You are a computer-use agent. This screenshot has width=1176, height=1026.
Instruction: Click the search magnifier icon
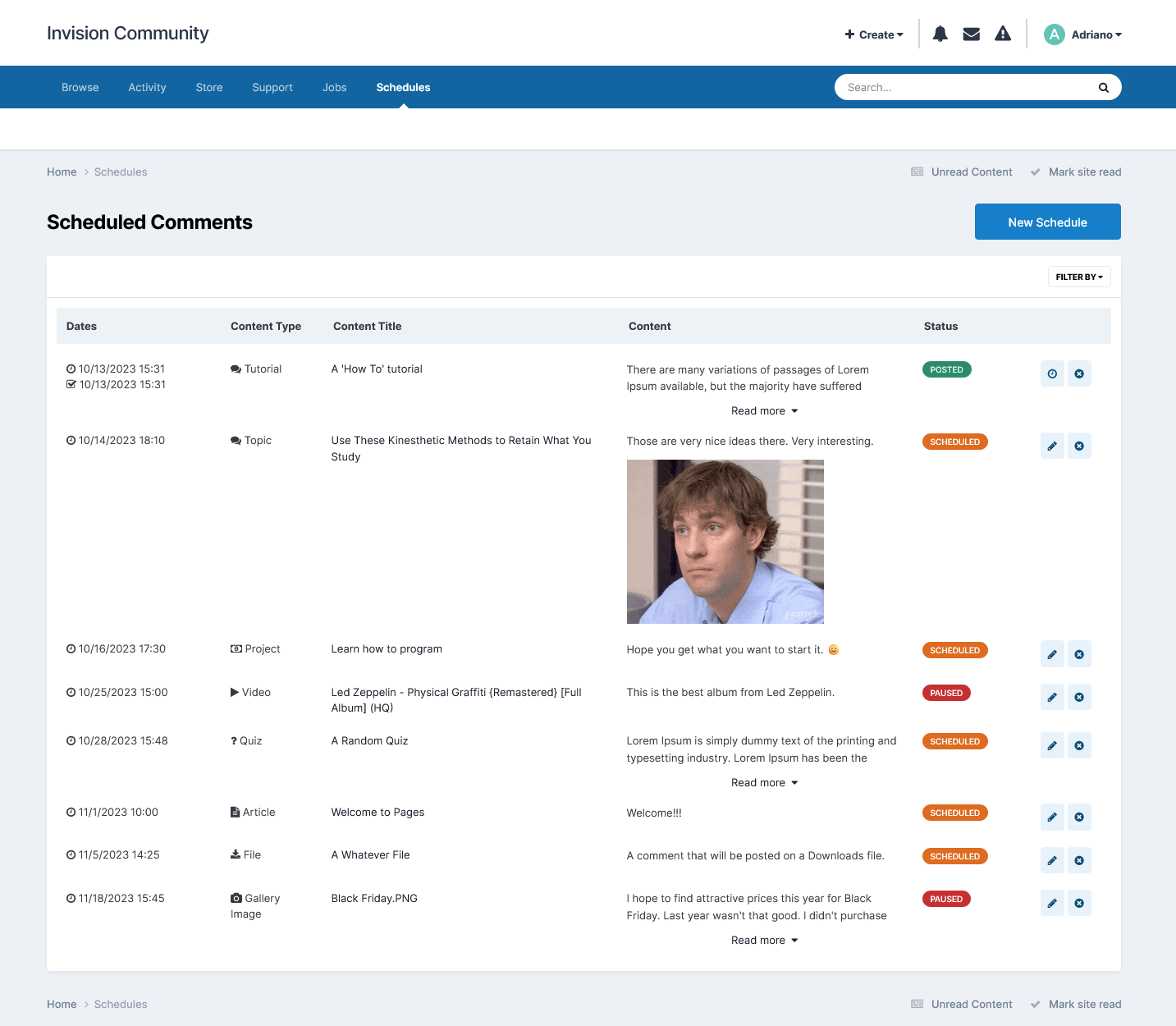pos(1103,87)
